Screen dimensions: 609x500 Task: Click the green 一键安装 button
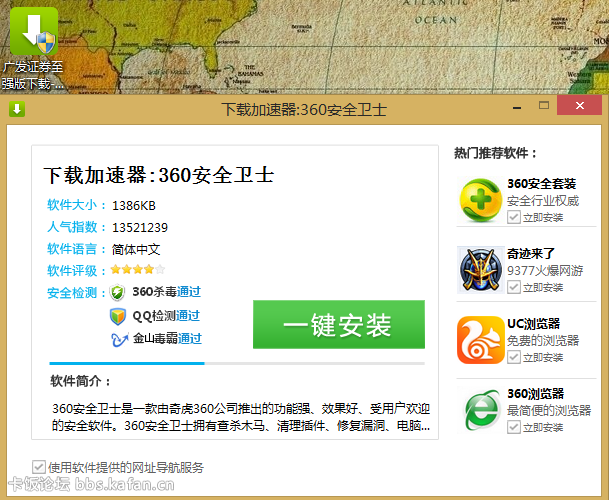(x=339, y=324)
